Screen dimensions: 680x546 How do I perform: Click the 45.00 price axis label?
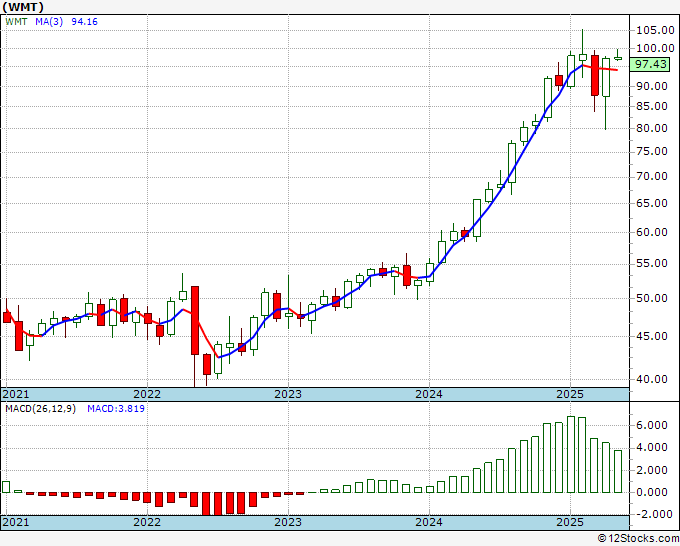coord(652,336)
